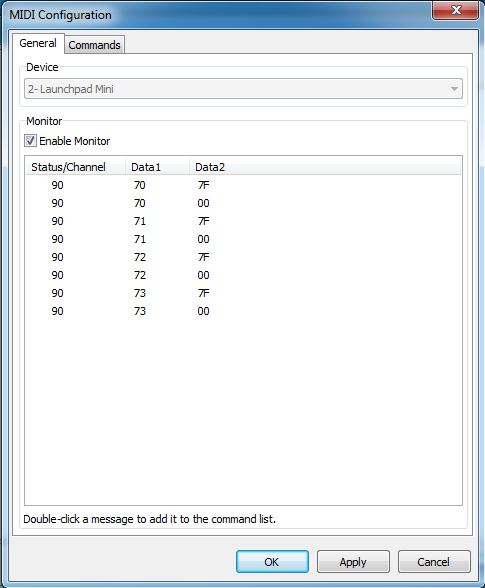The width and height of the screenshot is (485, 588).
Task: Click the Apply button
Action: (353, 562)
